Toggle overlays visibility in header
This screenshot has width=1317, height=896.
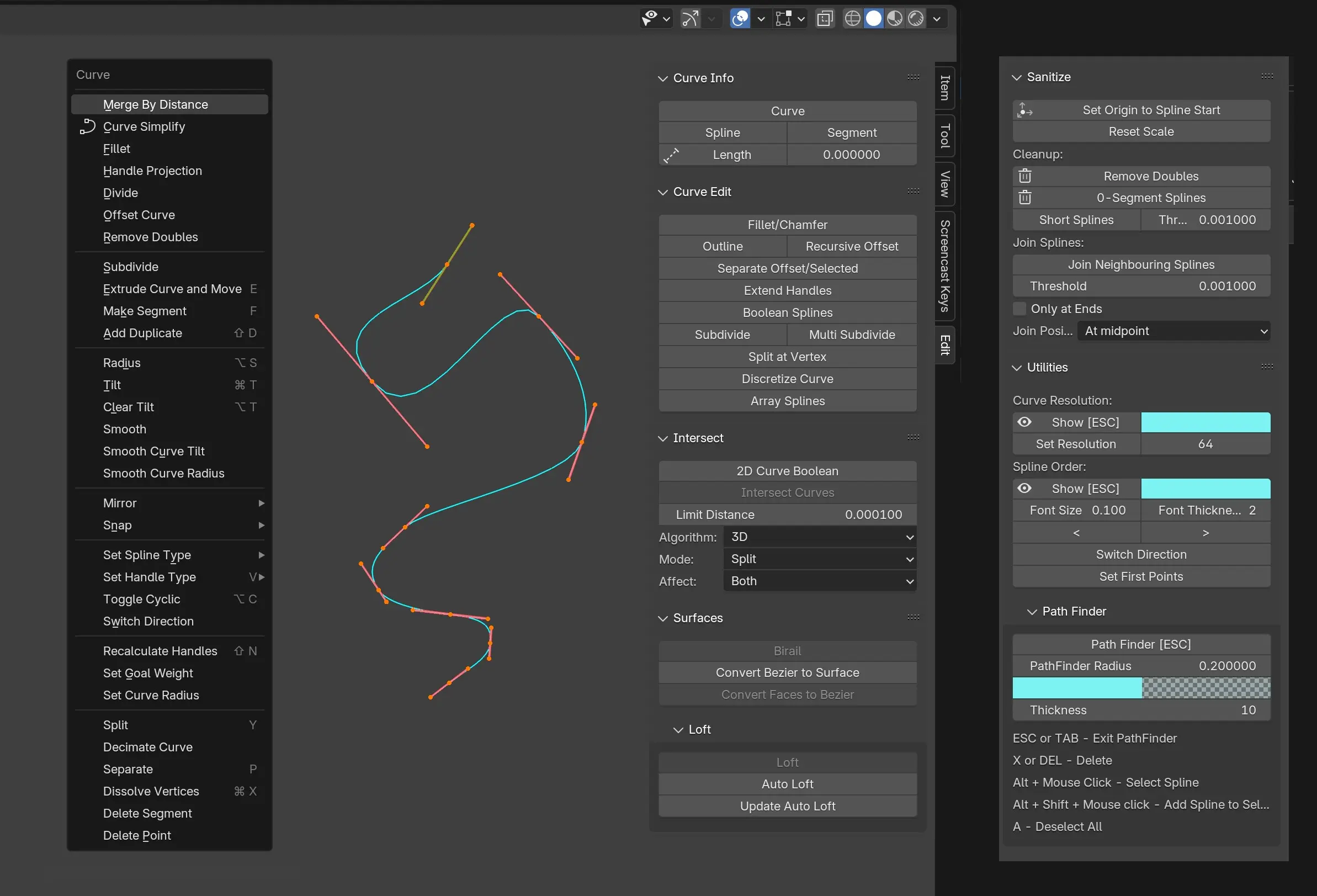click(x=740, y=19)
